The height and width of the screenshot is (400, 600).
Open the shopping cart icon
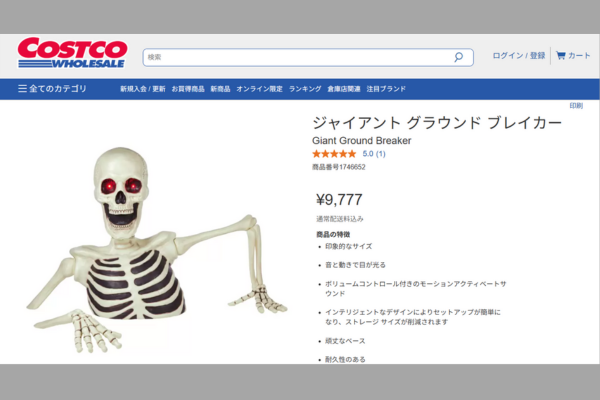pyautogui.click(x=561, y=56)
